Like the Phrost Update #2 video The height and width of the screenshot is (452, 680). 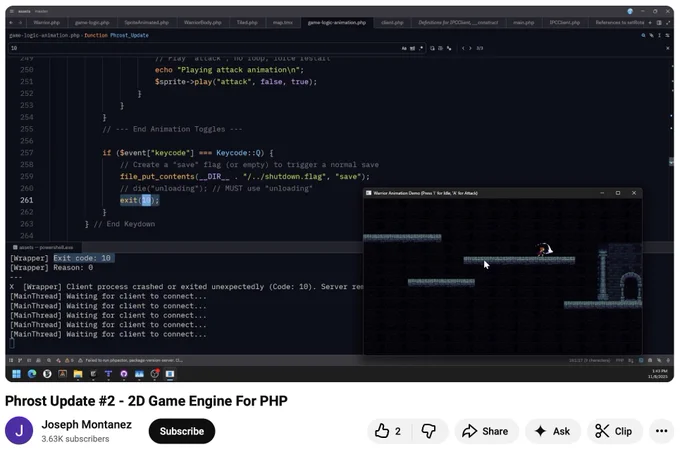[x=388, y=431]
